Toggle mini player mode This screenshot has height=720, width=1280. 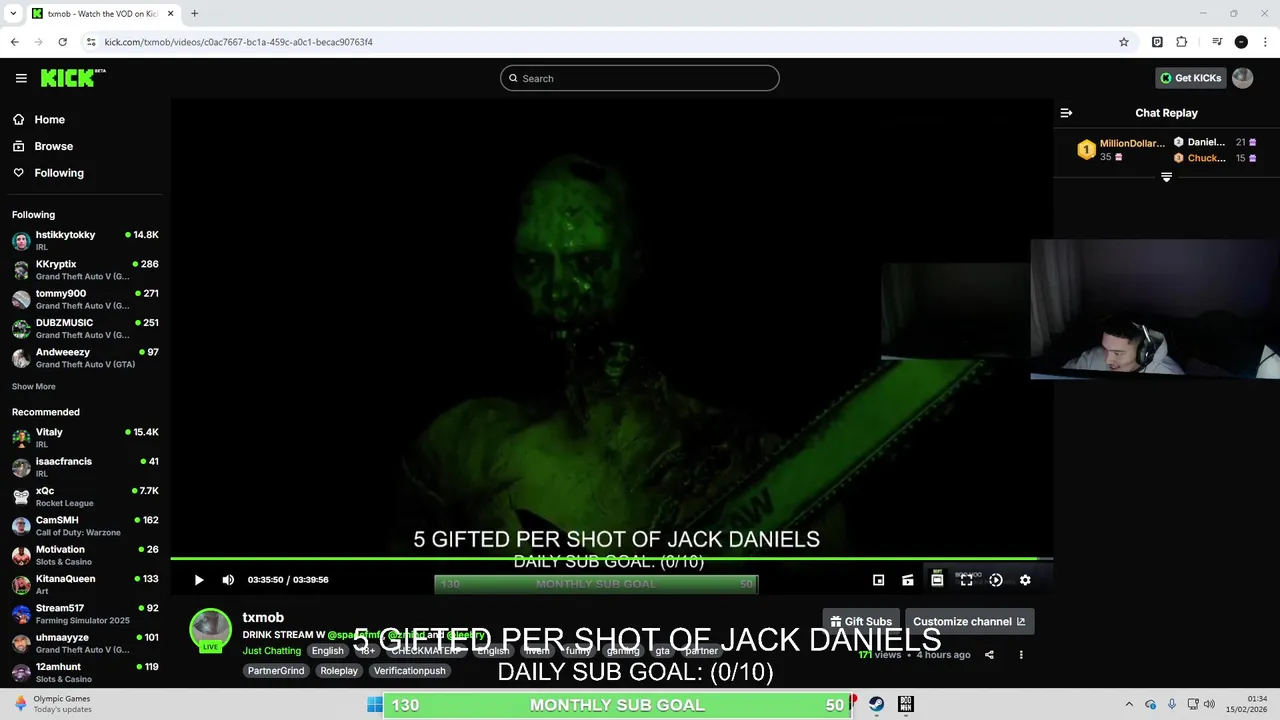878,580
